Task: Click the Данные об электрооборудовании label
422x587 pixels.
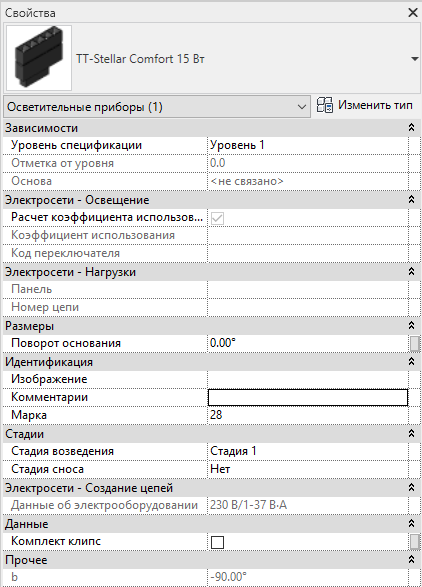Action: point(104,505)
